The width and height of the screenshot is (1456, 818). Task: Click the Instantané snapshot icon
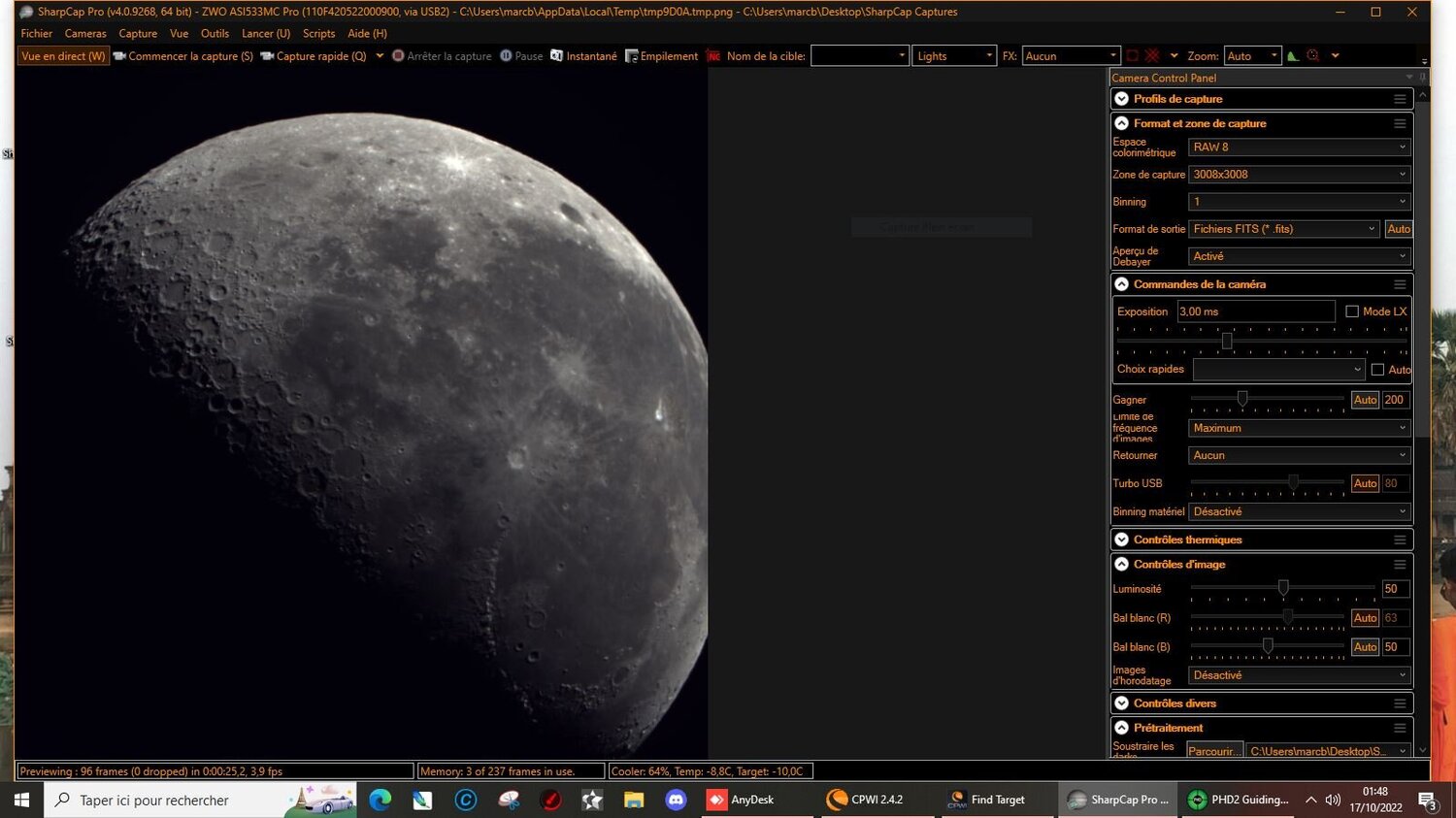click(554, 55)
